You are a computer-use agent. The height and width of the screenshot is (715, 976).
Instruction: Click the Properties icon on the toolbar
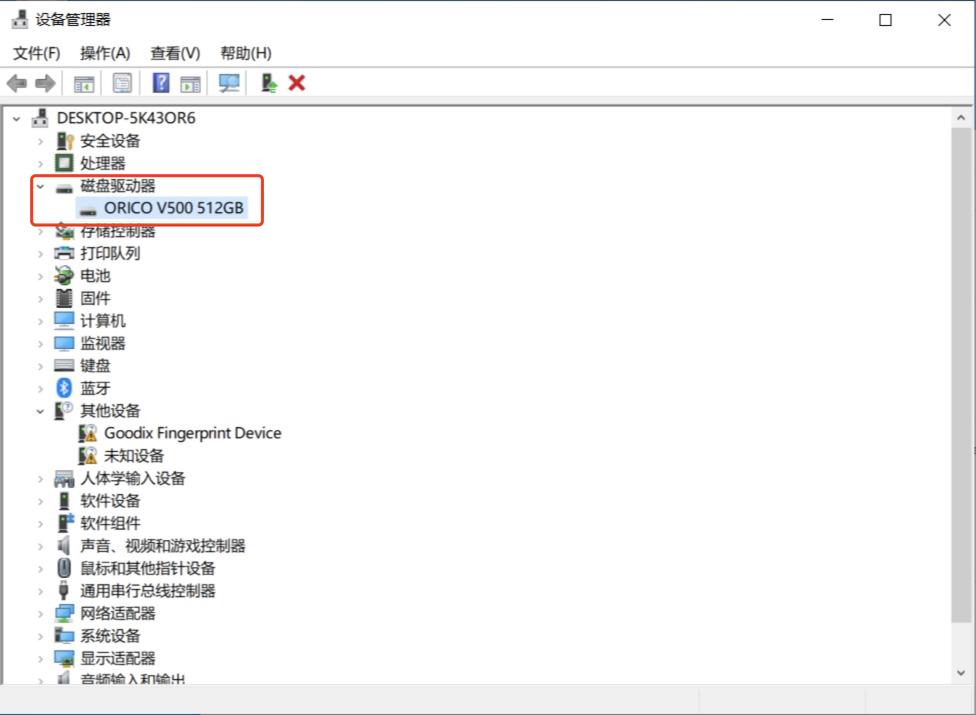click(122, 83)
